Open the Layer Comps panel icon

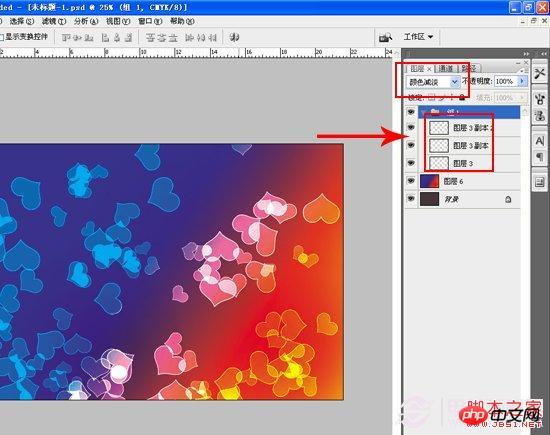pyautogui.click(x=539, y=182)
